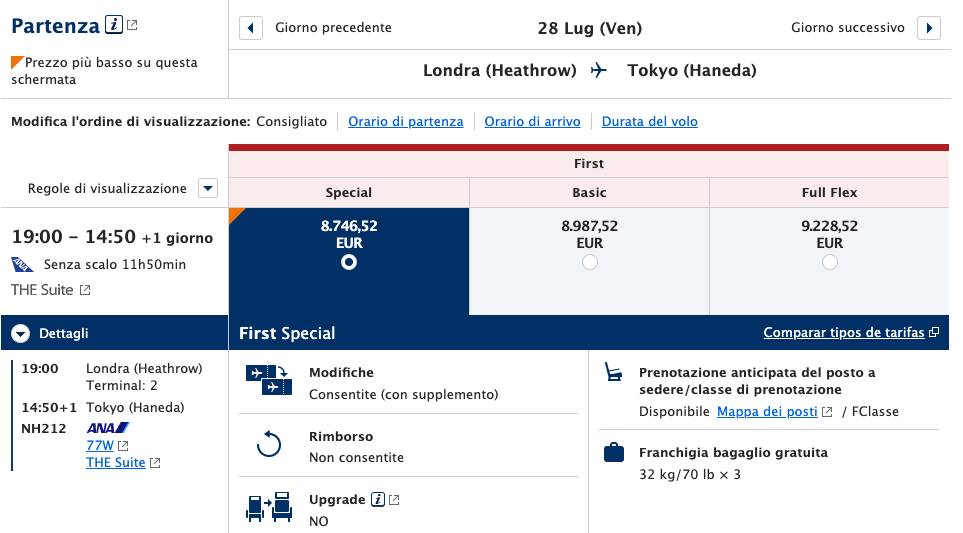Go to the next day arrow
963x533 pixels.
tap(929, 28)
